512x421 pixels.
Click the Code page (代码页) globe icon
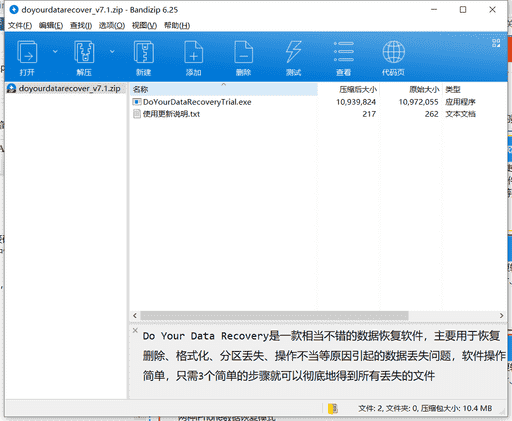(394, 52)
